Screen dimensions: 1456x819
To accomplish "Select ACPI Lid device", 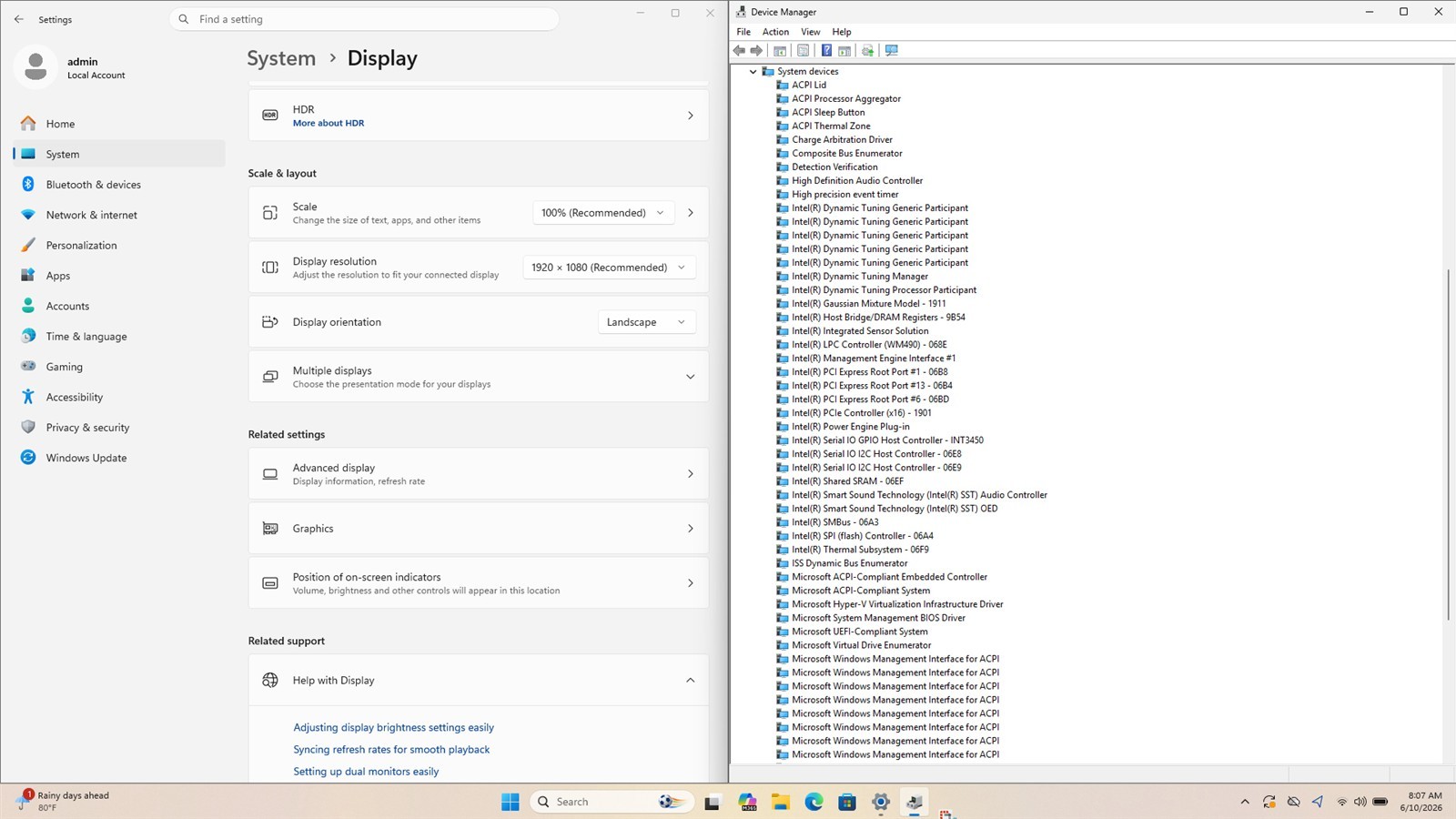I will click(x=809, y=86).
